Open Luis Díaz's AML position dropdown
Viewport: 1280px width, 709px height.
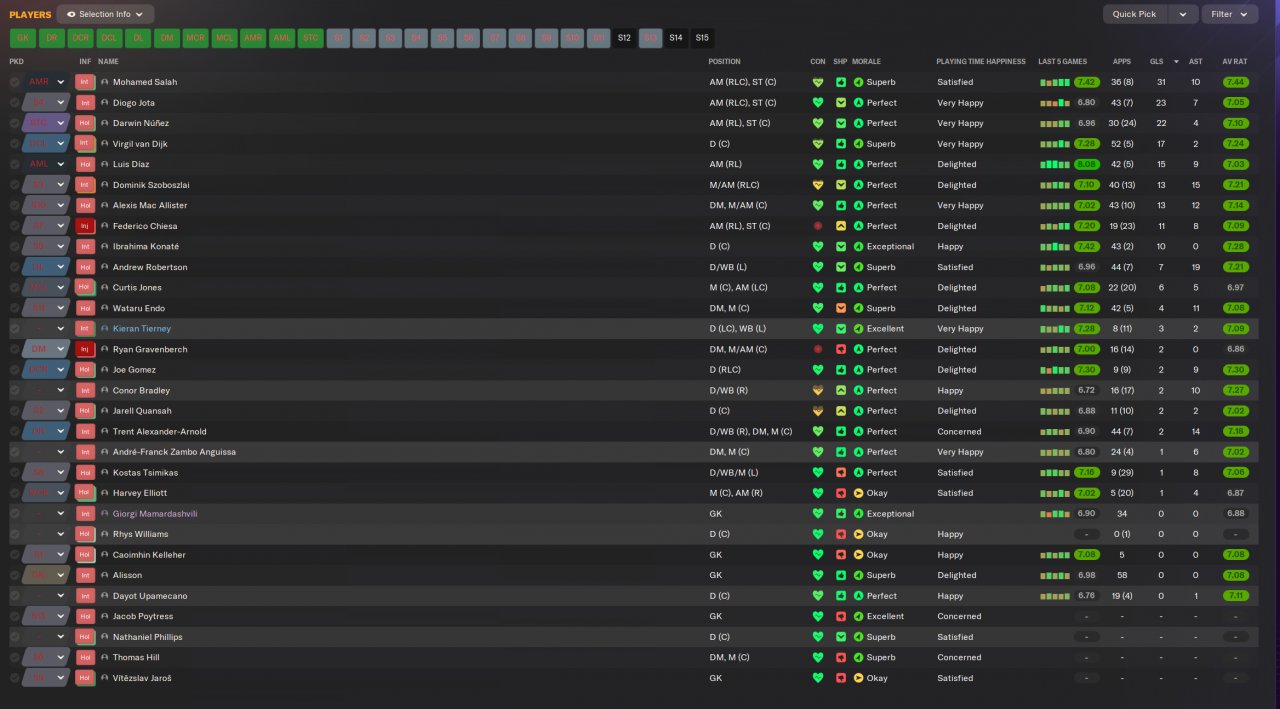coord(47,164)
